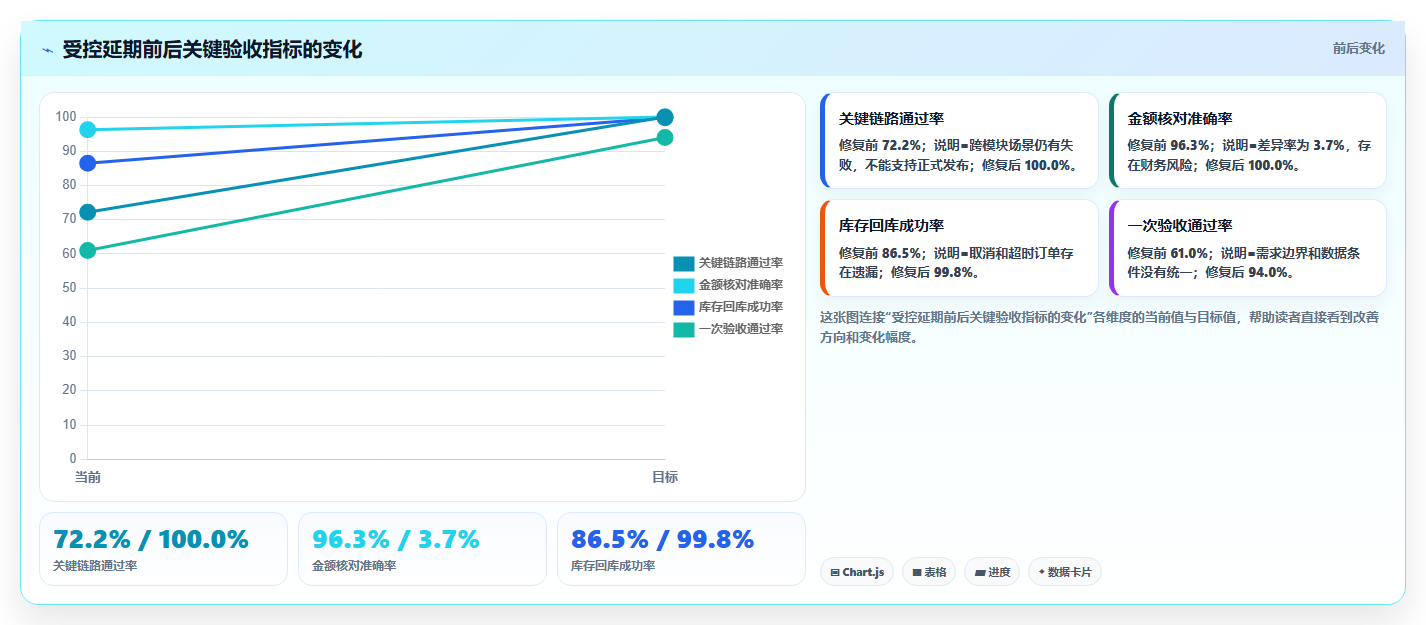1426x625 pixels.
Task: Click card text starting 修复前 96.3%
Action: (x=1249, y=155)
